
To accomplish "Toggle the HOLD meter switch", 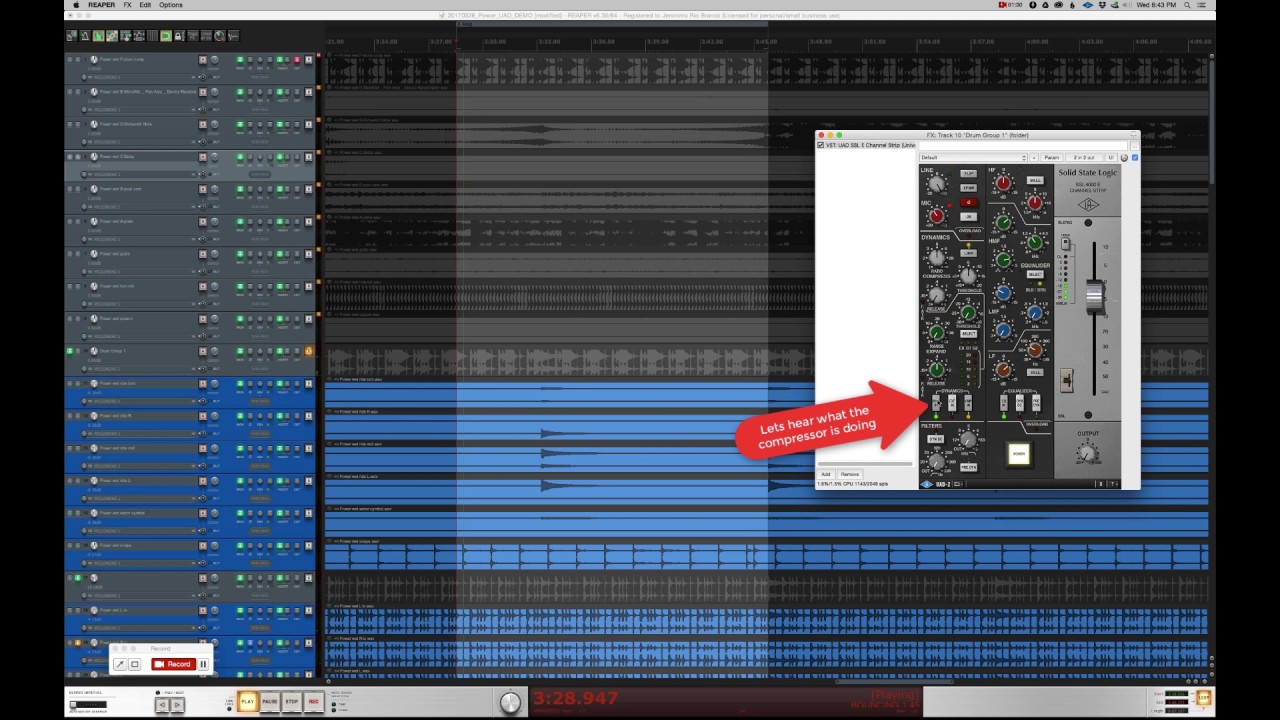I will point(1066,243).
